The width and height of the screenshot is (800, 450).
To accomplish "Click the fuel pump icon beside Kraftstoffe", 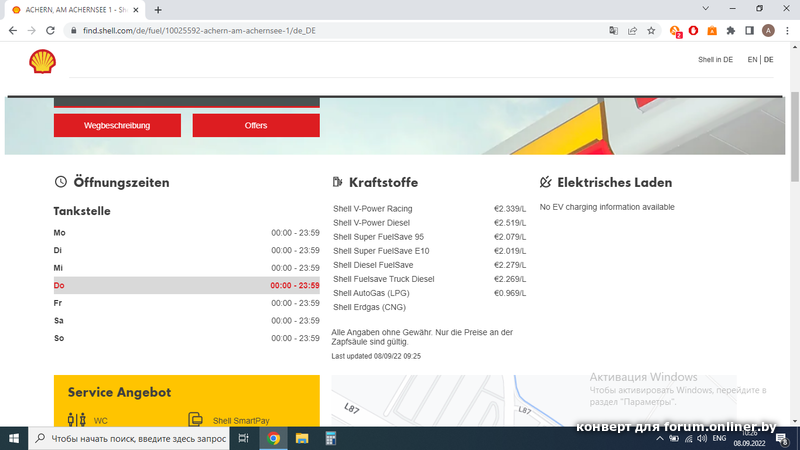I will point(337,182).
